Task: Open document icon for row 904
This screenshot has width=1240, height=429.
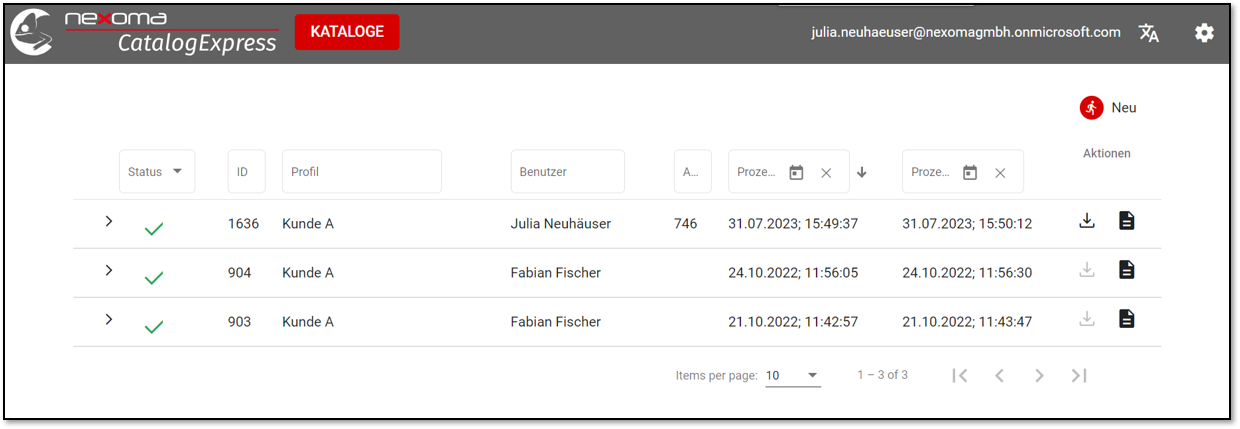Action: pyautogui.click(x=1127, y=270)
